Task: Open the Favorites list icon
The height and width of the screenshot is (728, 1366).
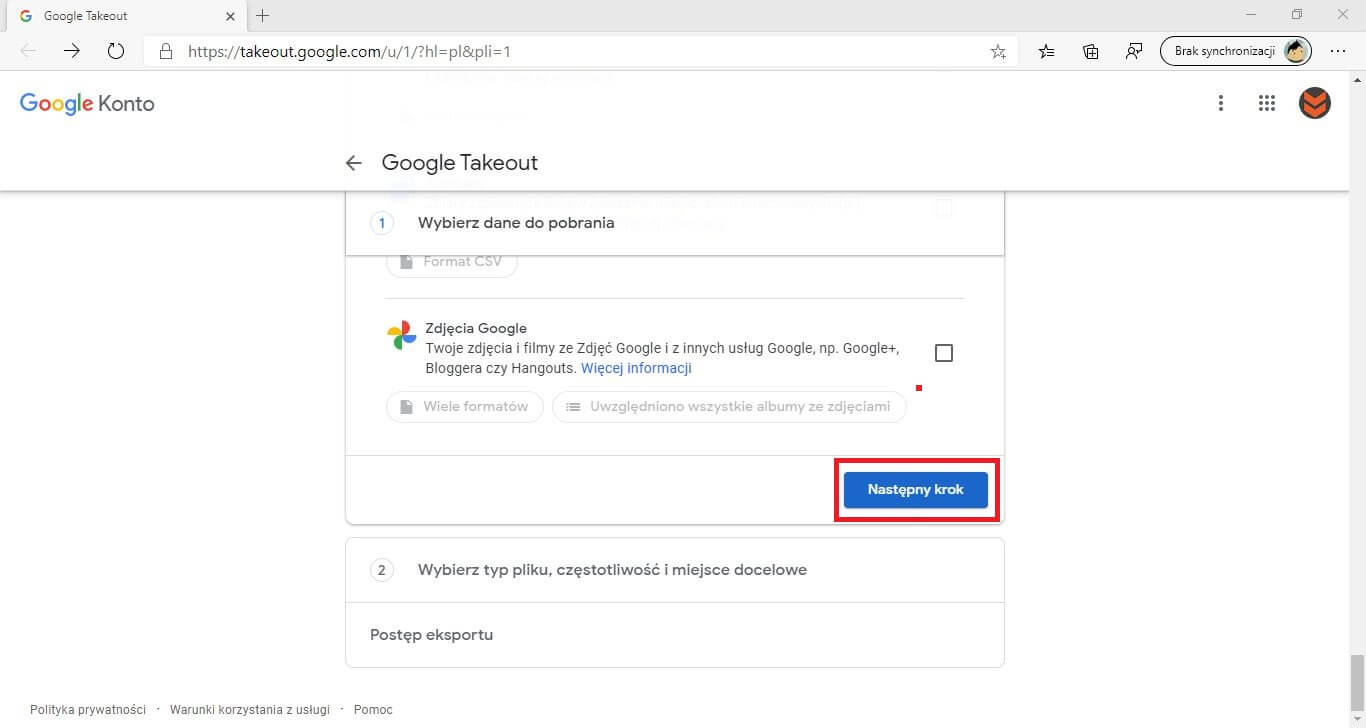Action: [1046, 51]
